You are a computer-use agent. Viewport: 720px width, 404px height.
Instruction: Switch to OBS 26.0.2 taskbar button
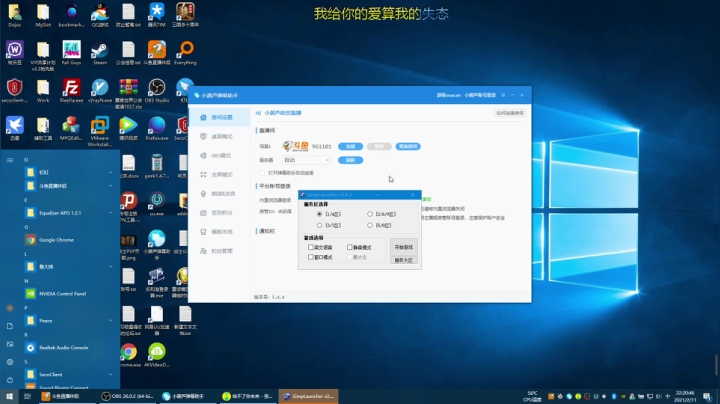pyautogui.click(x=127, y=396)
